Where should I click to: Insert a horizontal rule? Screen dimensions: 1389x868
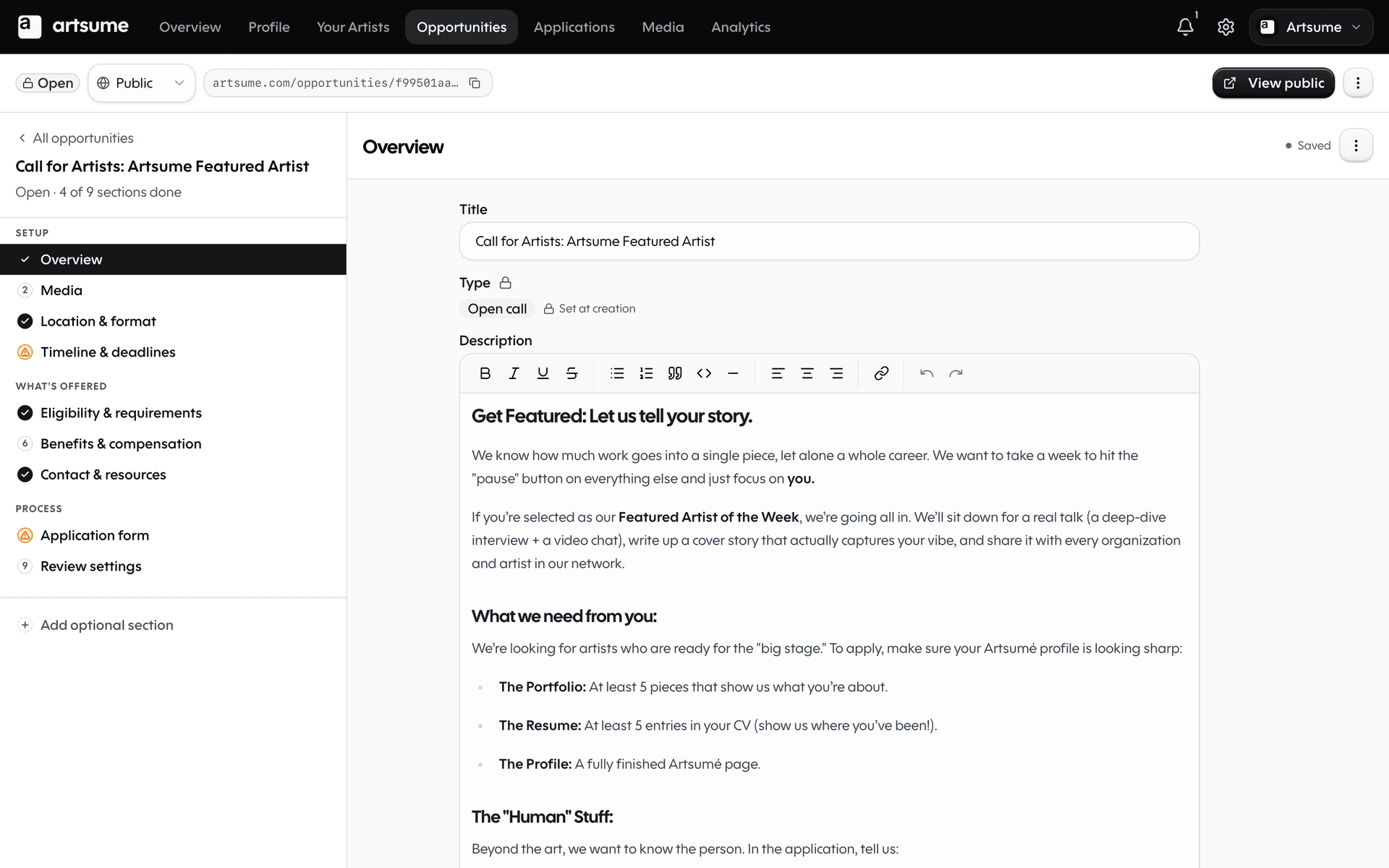coord(733,373)
